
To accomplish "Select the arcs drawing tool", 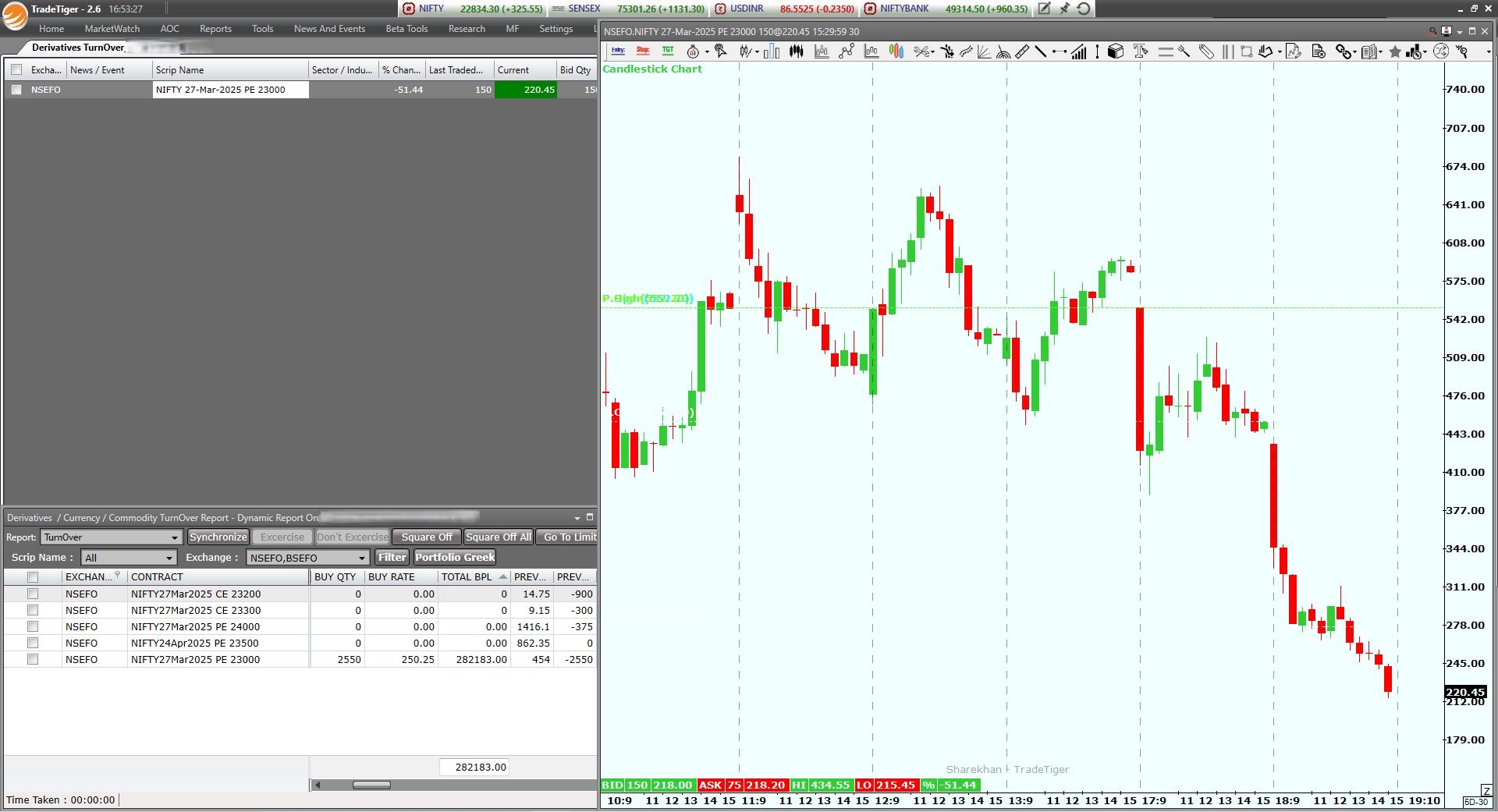I will (1003, 51).
